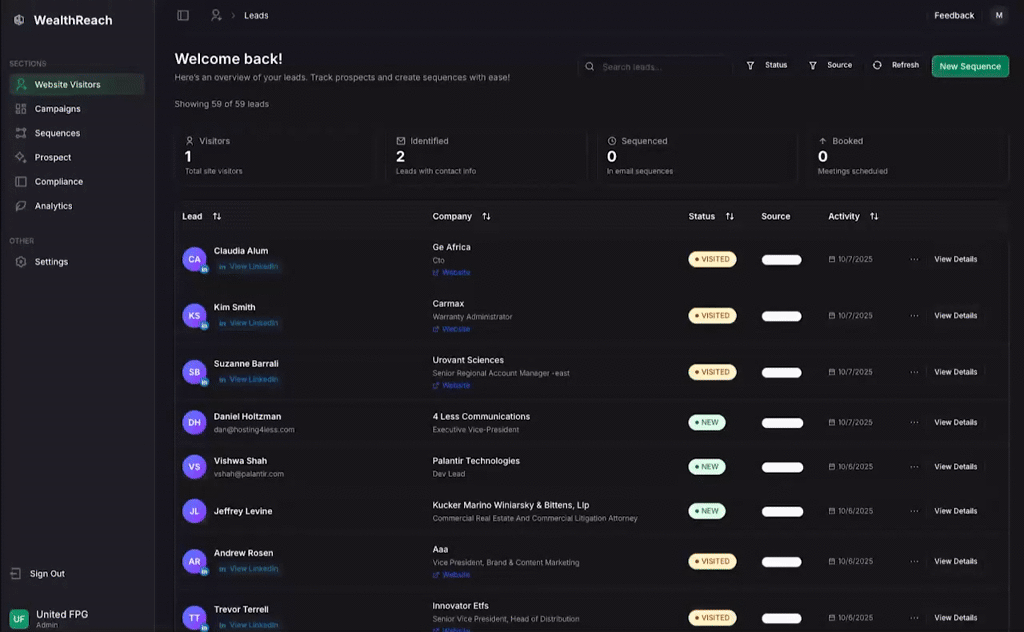Click the M profile avatar
The height and width of the screenshot is (632, 1024).
coord(998,15)
